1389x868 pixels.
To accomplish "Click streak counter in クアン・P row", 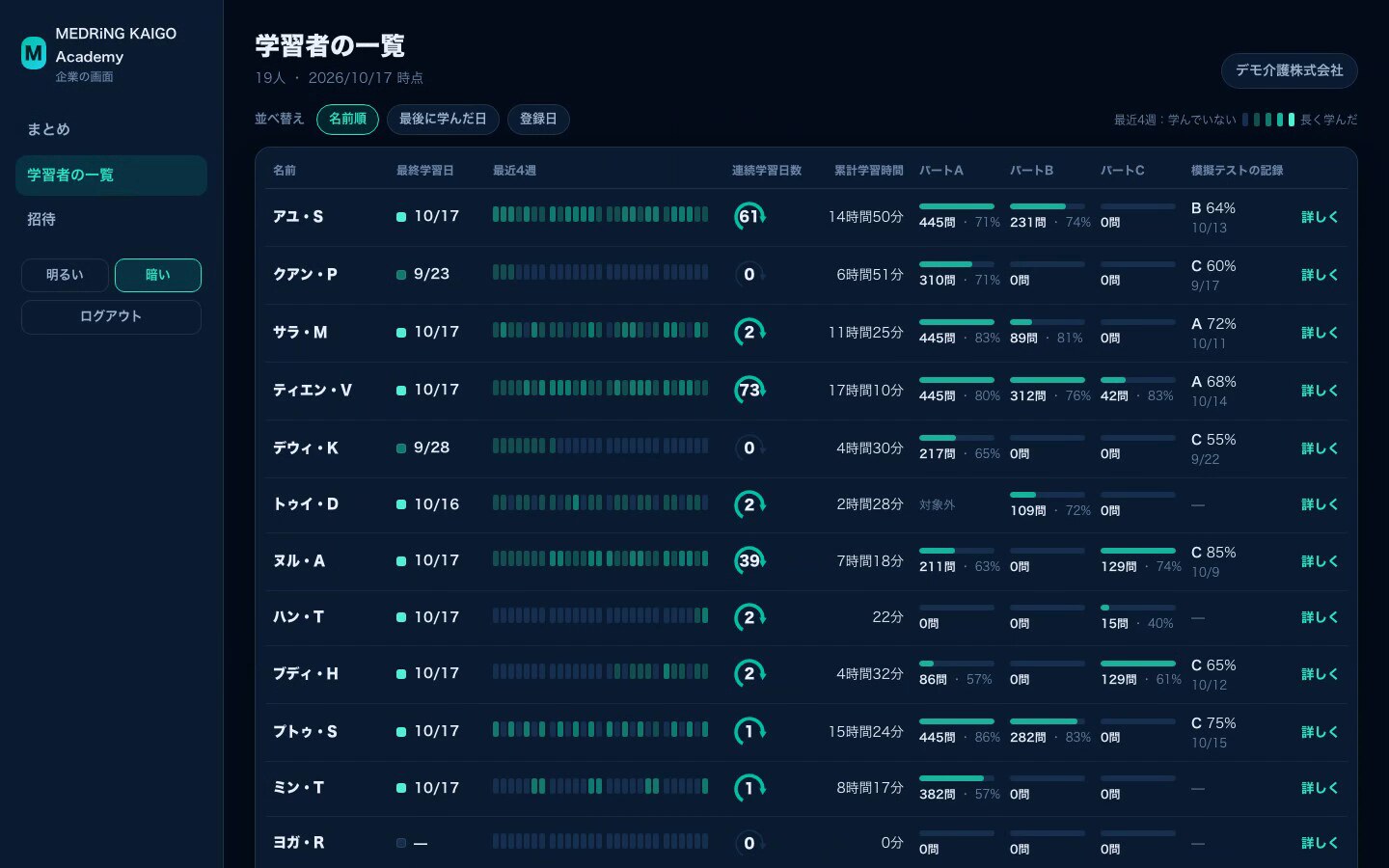I will [x=749, y=275].
